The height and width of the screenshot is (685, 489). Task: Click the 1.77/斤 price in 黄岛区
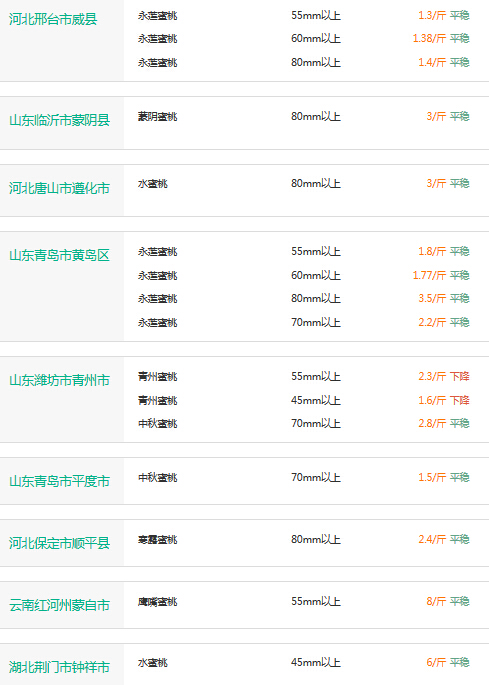[x=429, y=275]
